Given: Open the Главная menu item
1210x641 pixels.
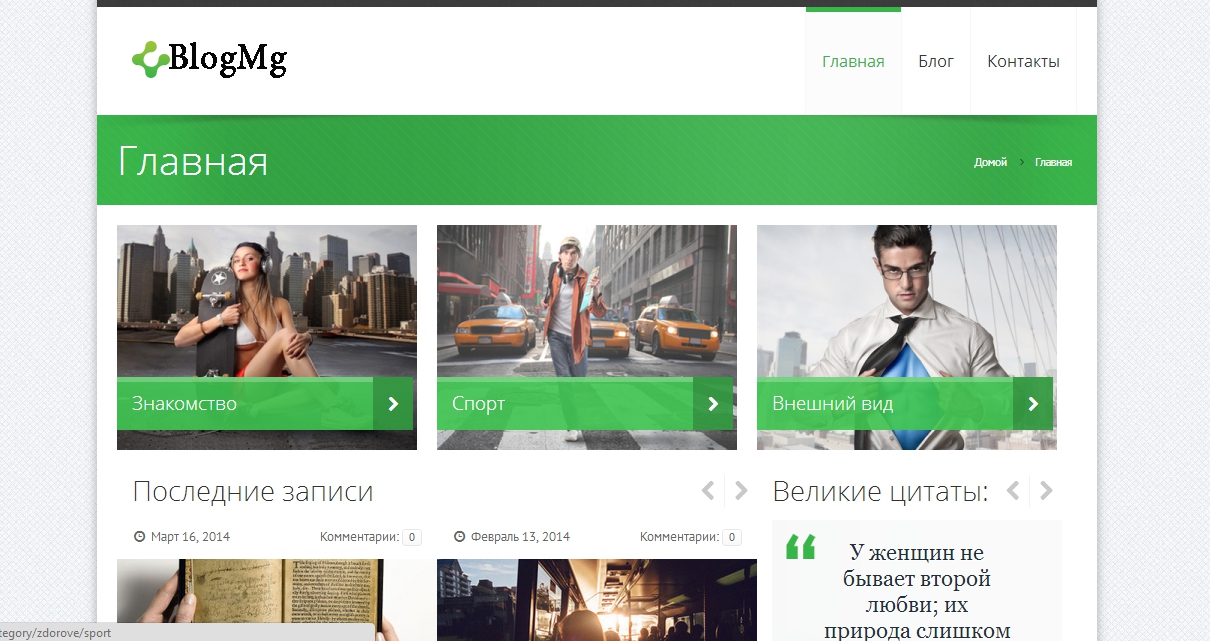Looking at the screenshot, I should click(853, 61).
